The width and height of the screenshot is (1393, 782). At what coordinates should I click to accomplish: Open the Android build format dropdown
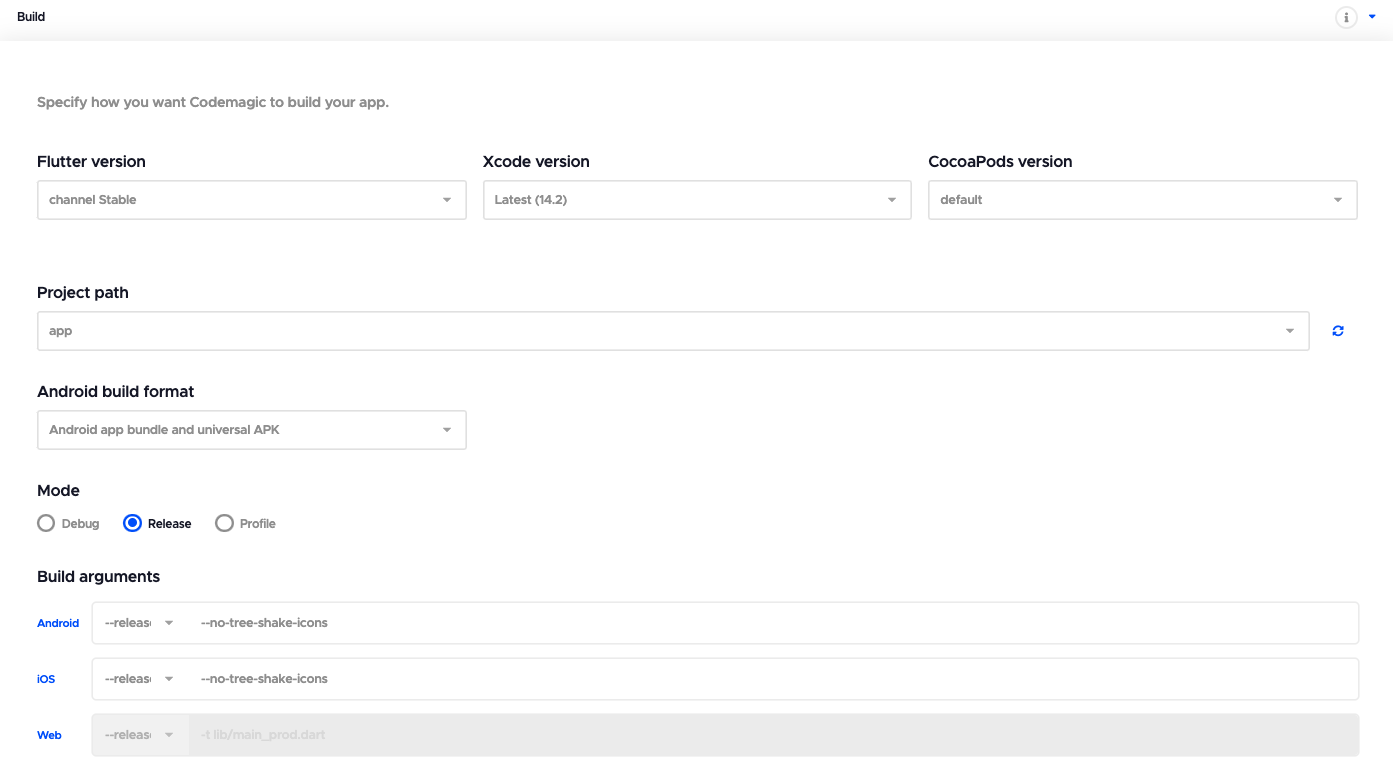252,430
